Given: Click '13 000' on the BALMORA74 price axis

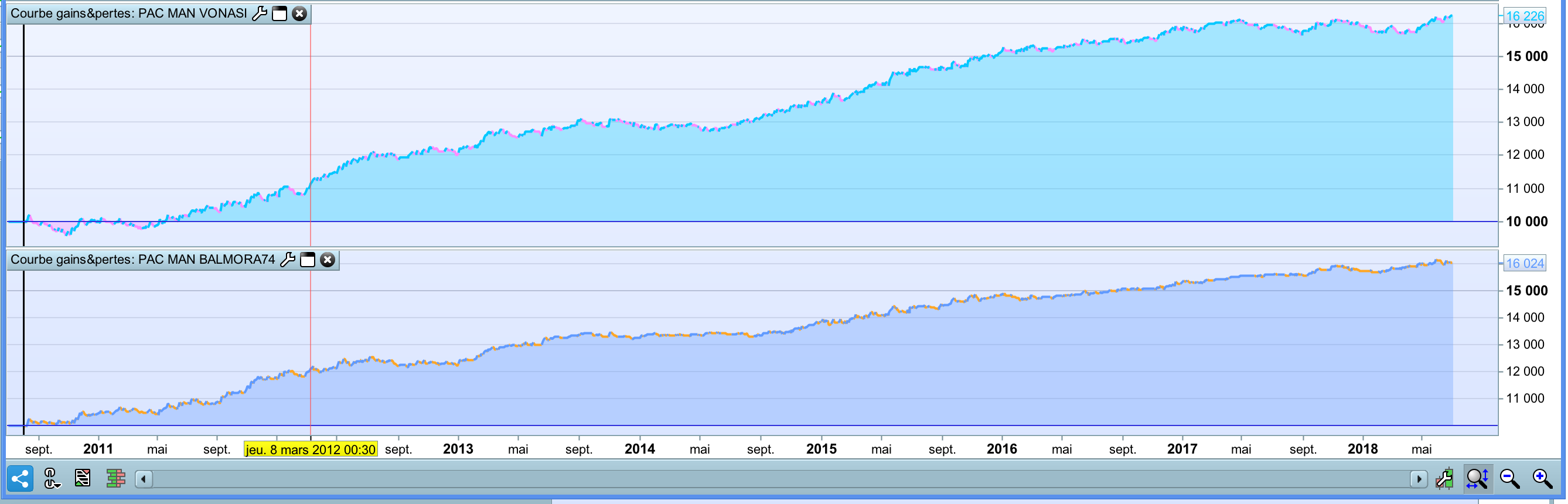Looking at the screenshot, I should click(x=1525, y=345).
